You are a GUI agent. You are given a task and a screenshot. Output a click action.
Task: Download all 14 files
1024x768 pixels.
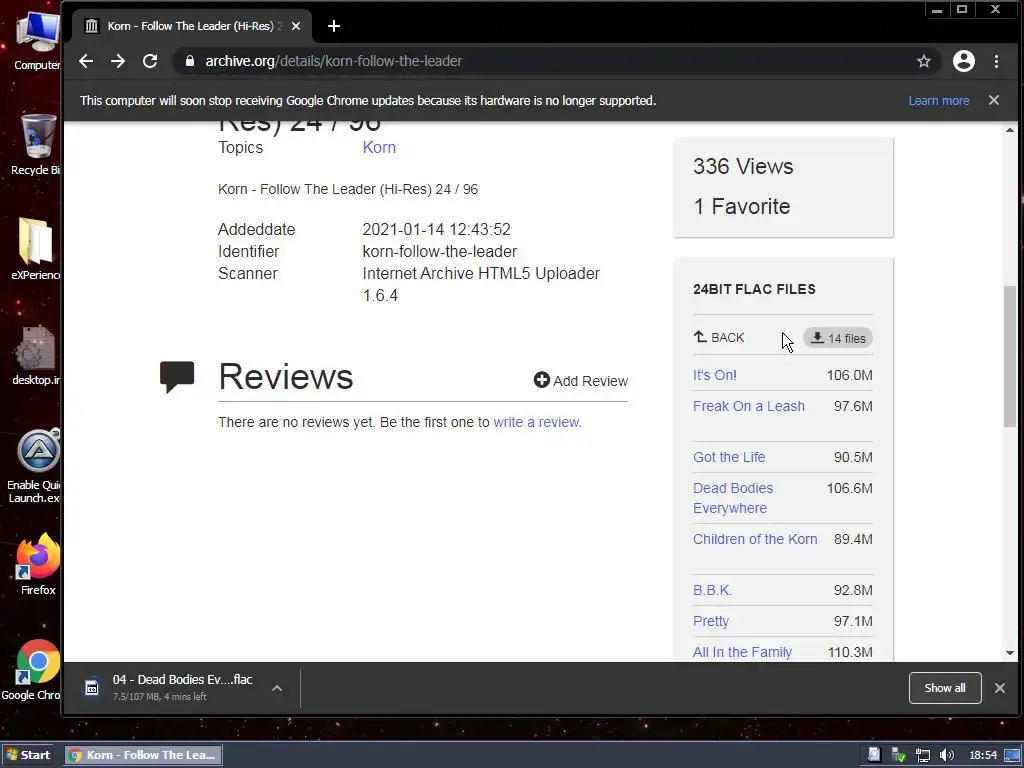click(x=838, y=338)
